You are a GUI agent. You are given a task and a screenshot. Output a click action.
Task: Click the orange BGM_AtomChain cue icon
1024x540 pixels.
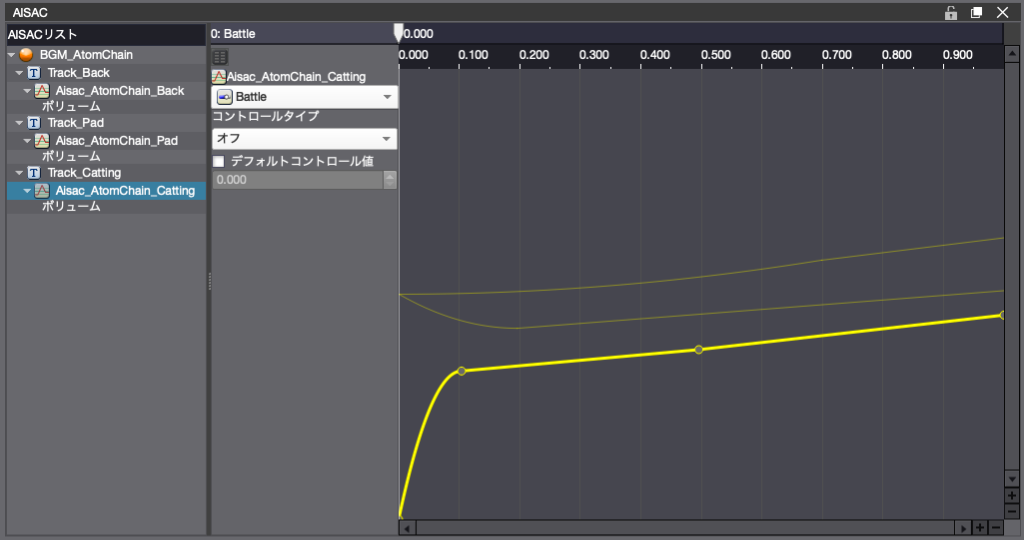pyautogui.click(x=26, y=55)
